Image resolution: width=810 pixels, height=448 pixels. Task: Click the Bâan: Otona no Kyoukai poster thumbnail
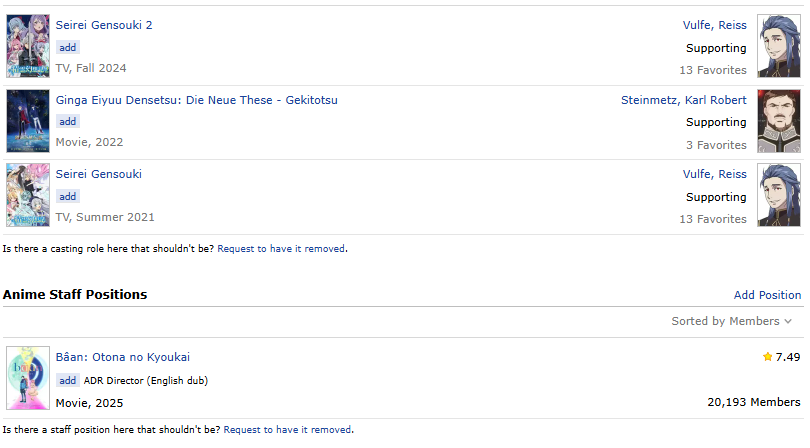(x=28, y=378)
